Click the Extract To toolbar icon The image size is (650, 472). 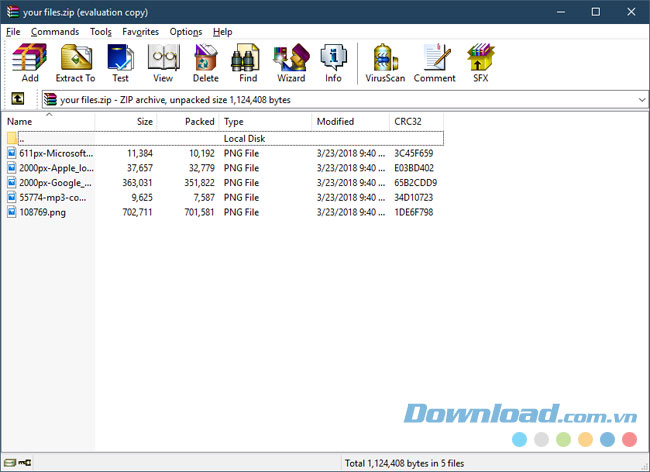pos(75,62)
